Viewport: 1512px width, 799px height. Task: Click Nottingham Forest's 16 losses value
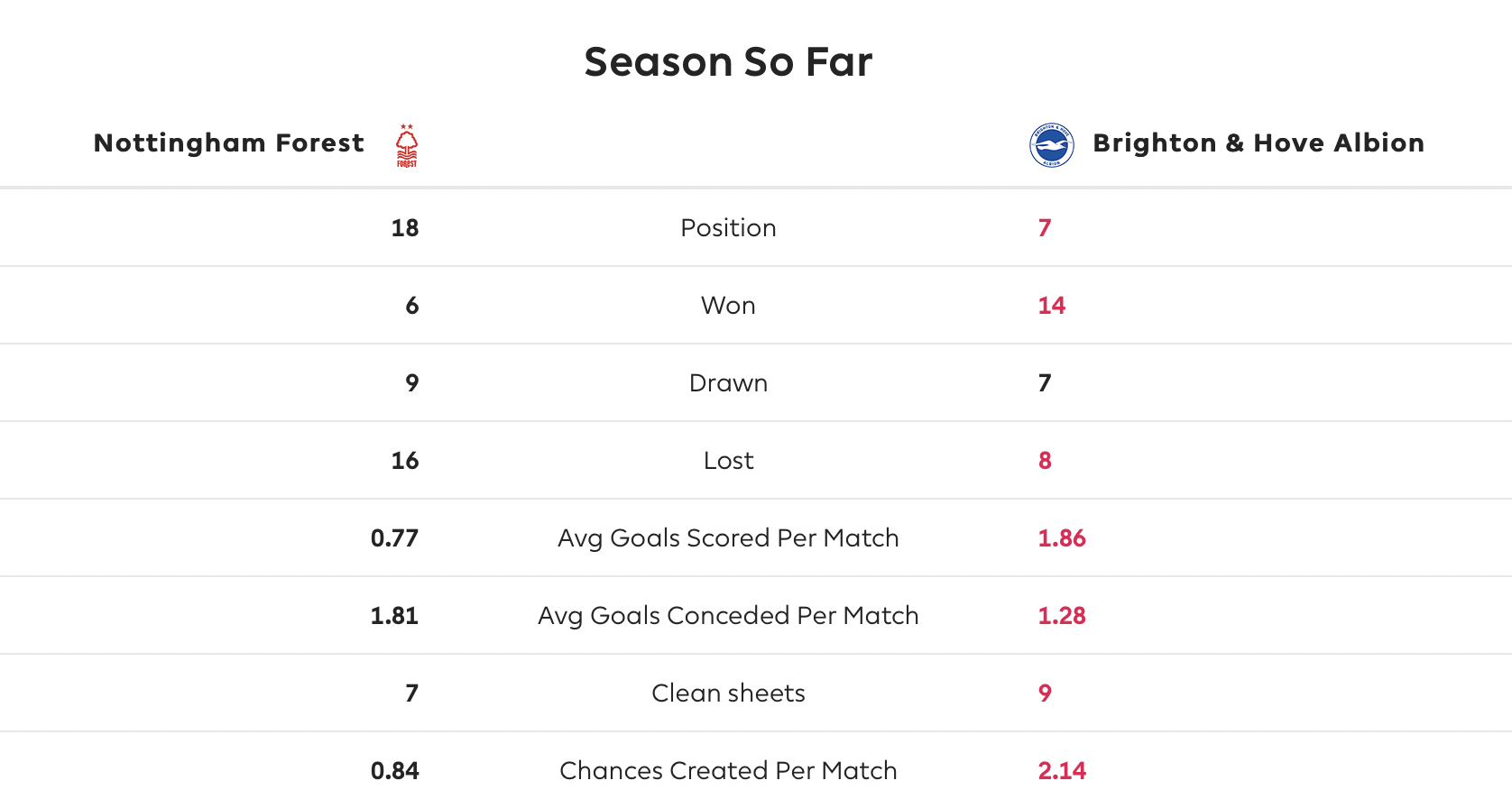pos(405,461)
